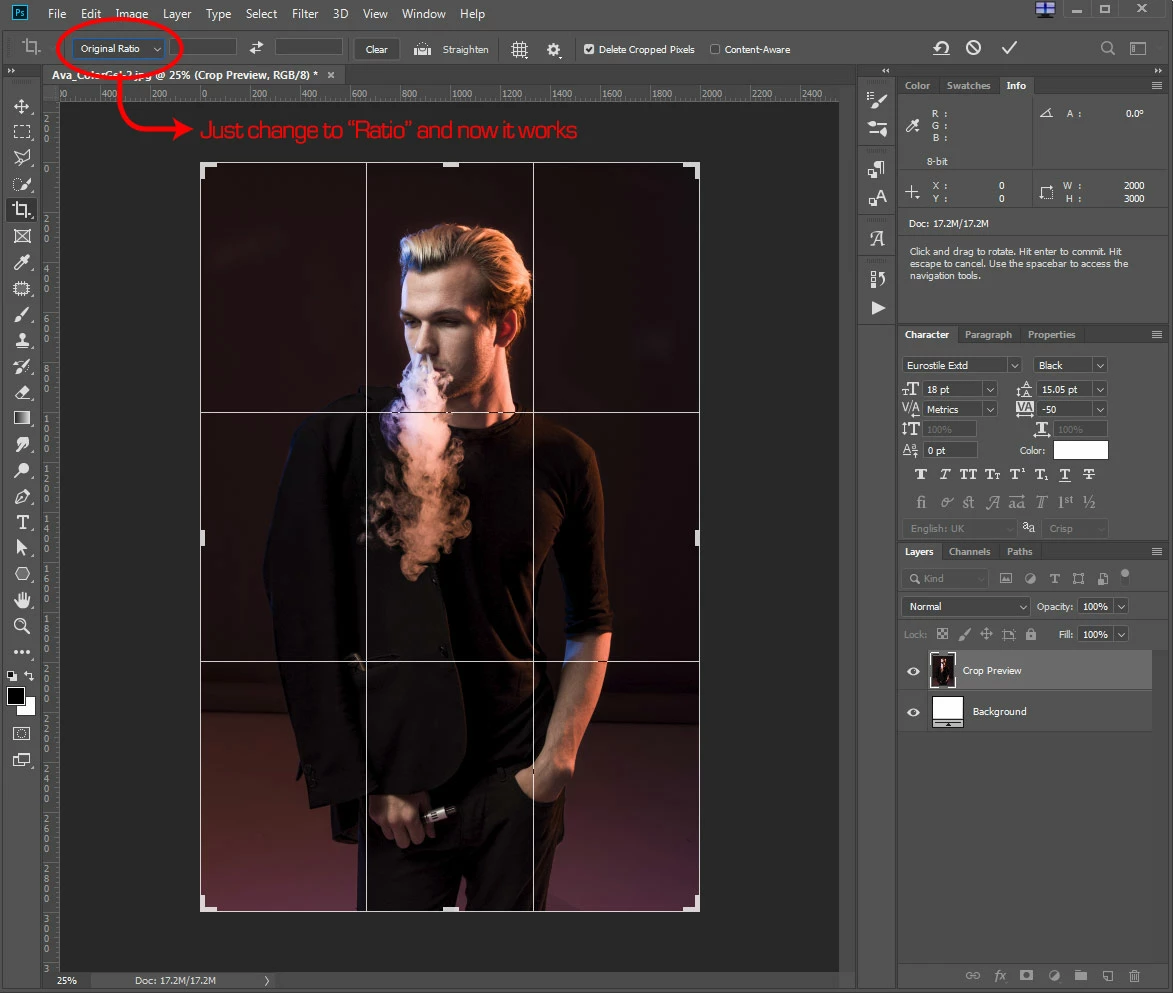Select the Dodge tool
1173x993 pixels.
click(x=22, y=470)
